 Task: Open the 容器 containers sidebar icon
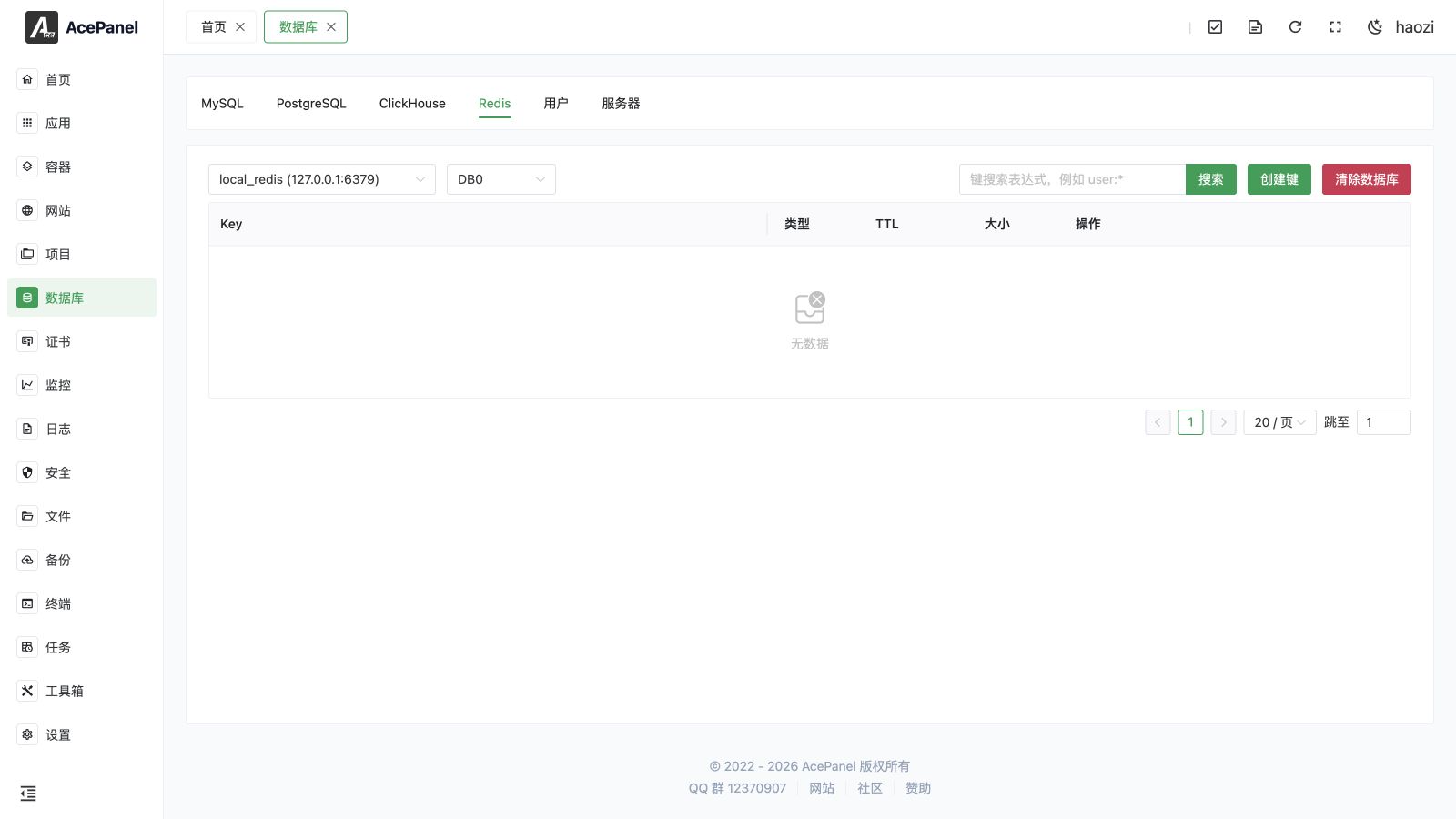click(x=27, y=167)
